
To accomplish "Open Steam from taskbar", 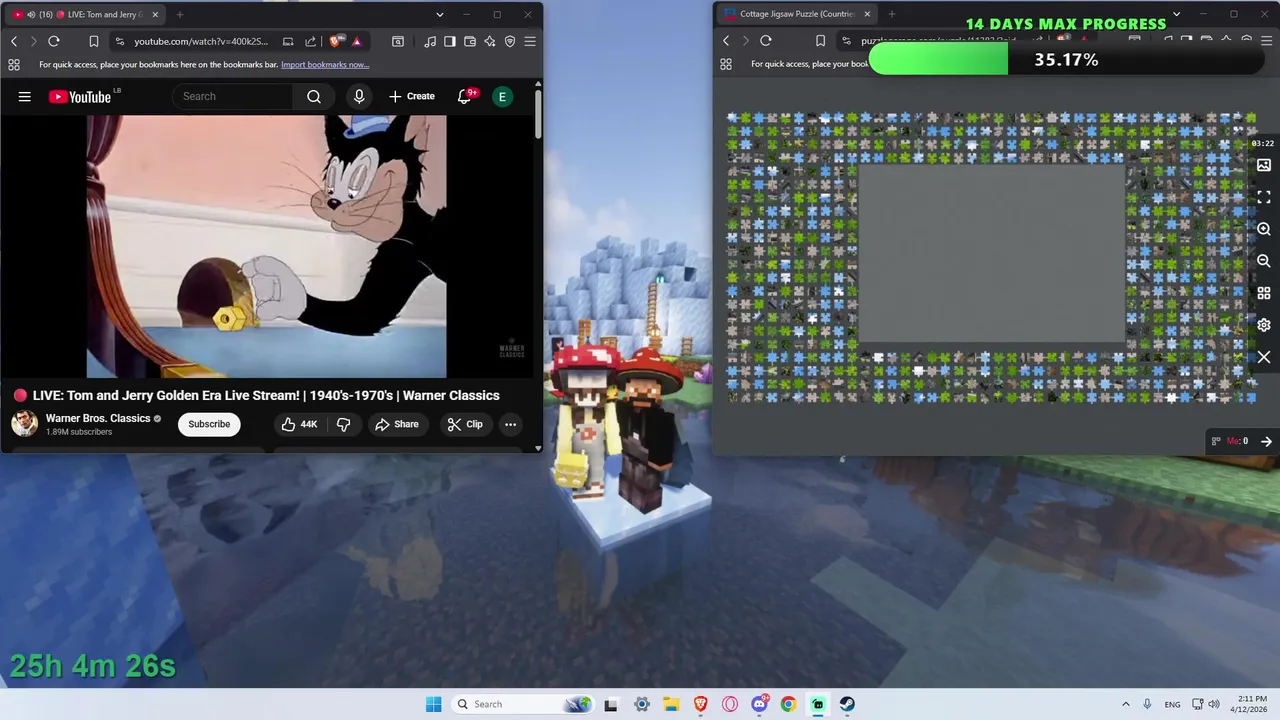I will pyautogui.click(x=847, y=704).
